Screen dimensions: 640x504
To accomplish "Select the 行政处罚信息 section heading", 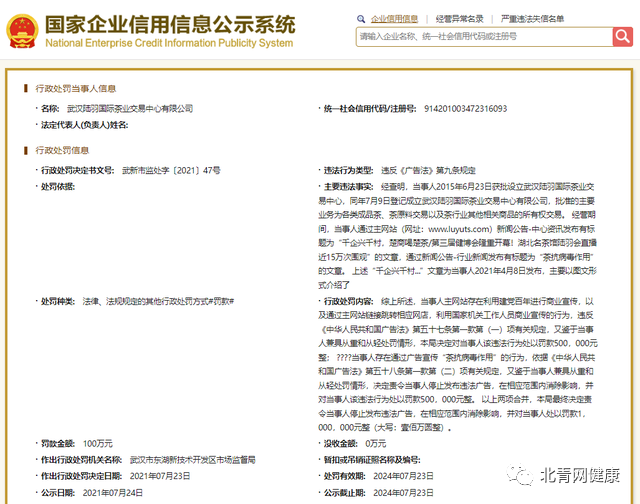I will click(62, 150).
